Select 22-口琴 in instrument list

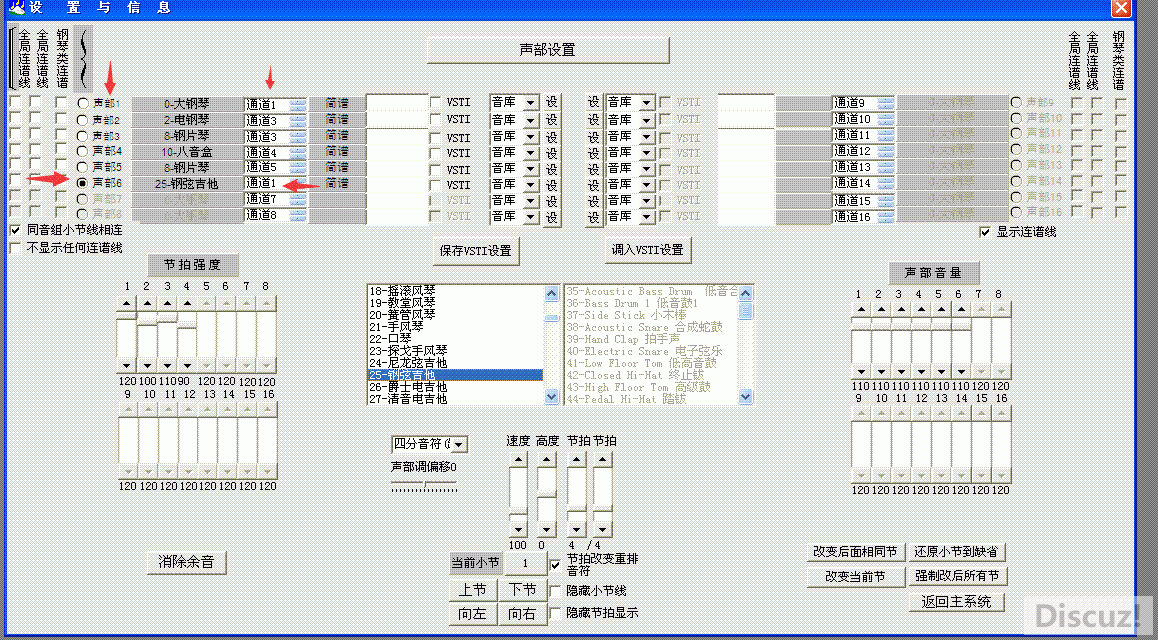(x=455, y=339)
